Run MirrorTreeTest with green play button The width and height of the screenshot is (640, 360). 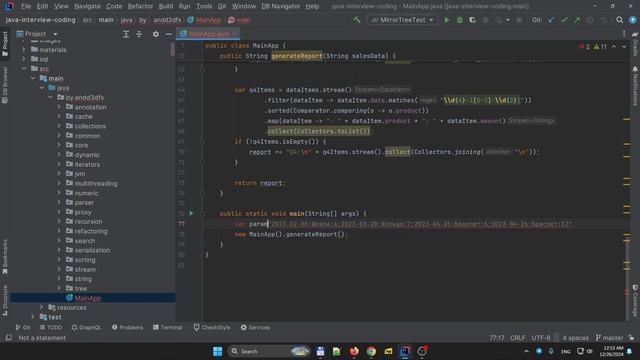tap(447, 20)
